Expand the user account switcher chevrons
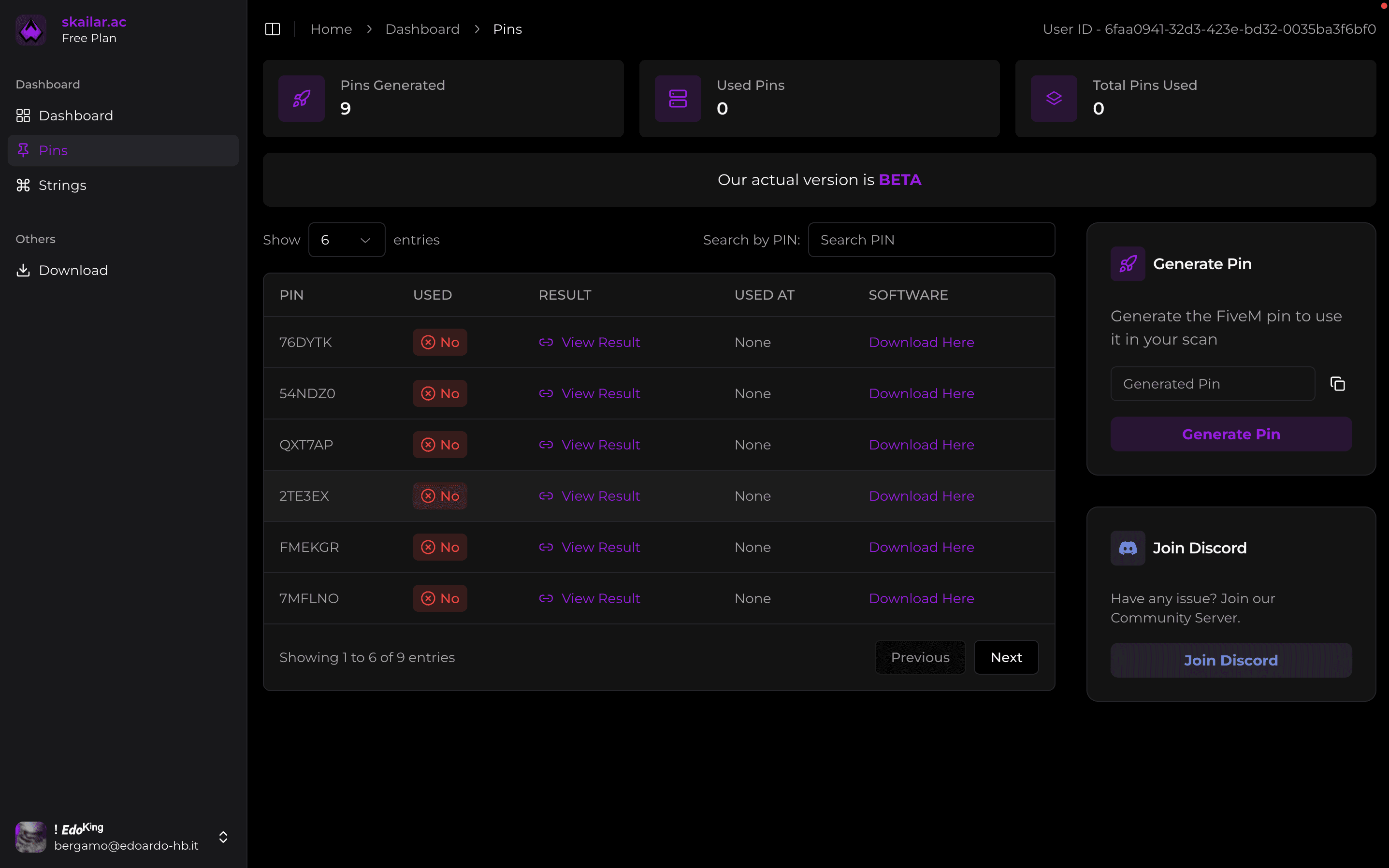Viewport: 1389px width, 868px height. pyautogui.click(x=223, y=837)
